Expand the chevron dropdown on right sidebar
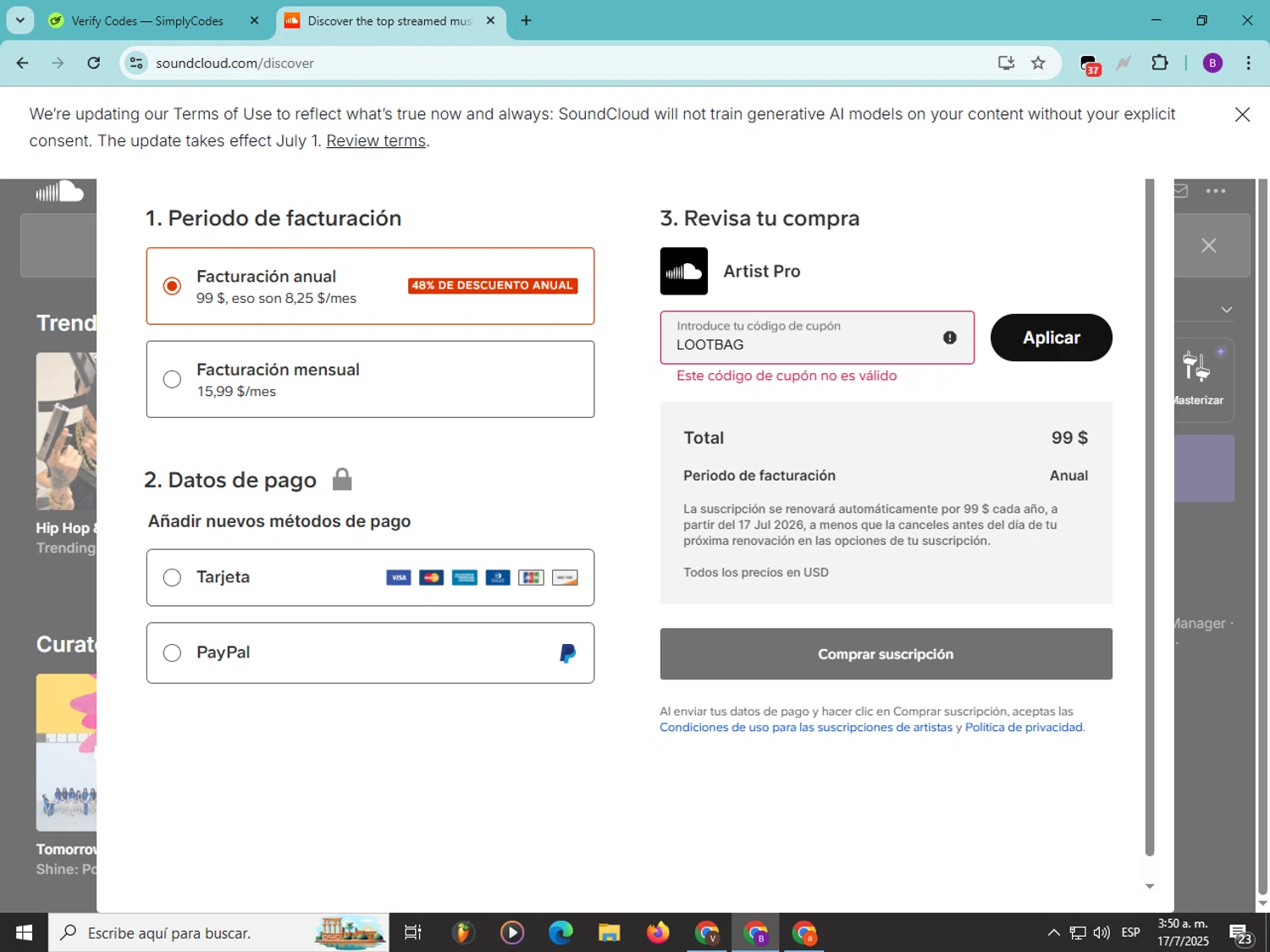 point(1226,310)
